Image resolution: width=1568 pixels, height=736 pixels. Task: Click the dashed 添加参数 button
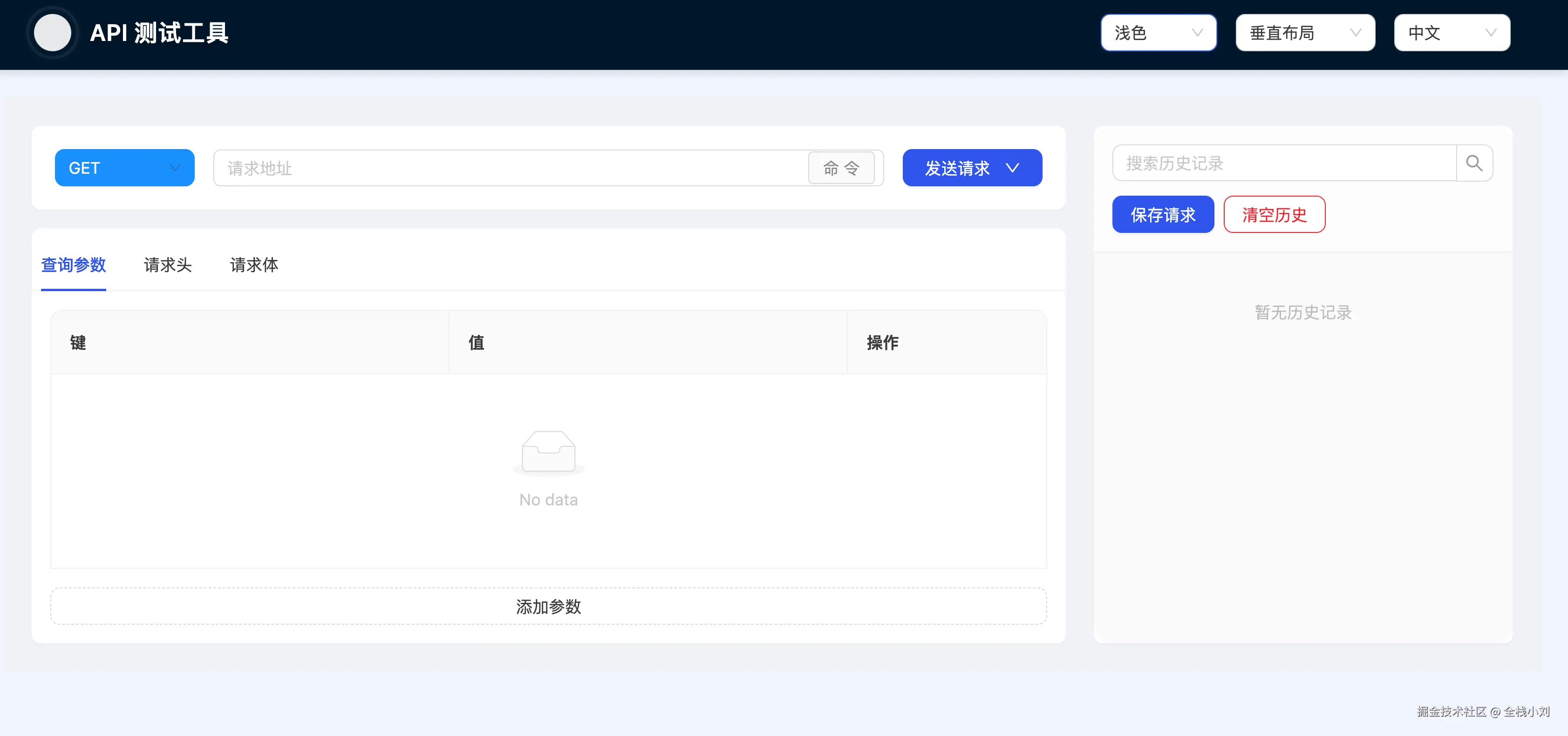coord(548,607)
